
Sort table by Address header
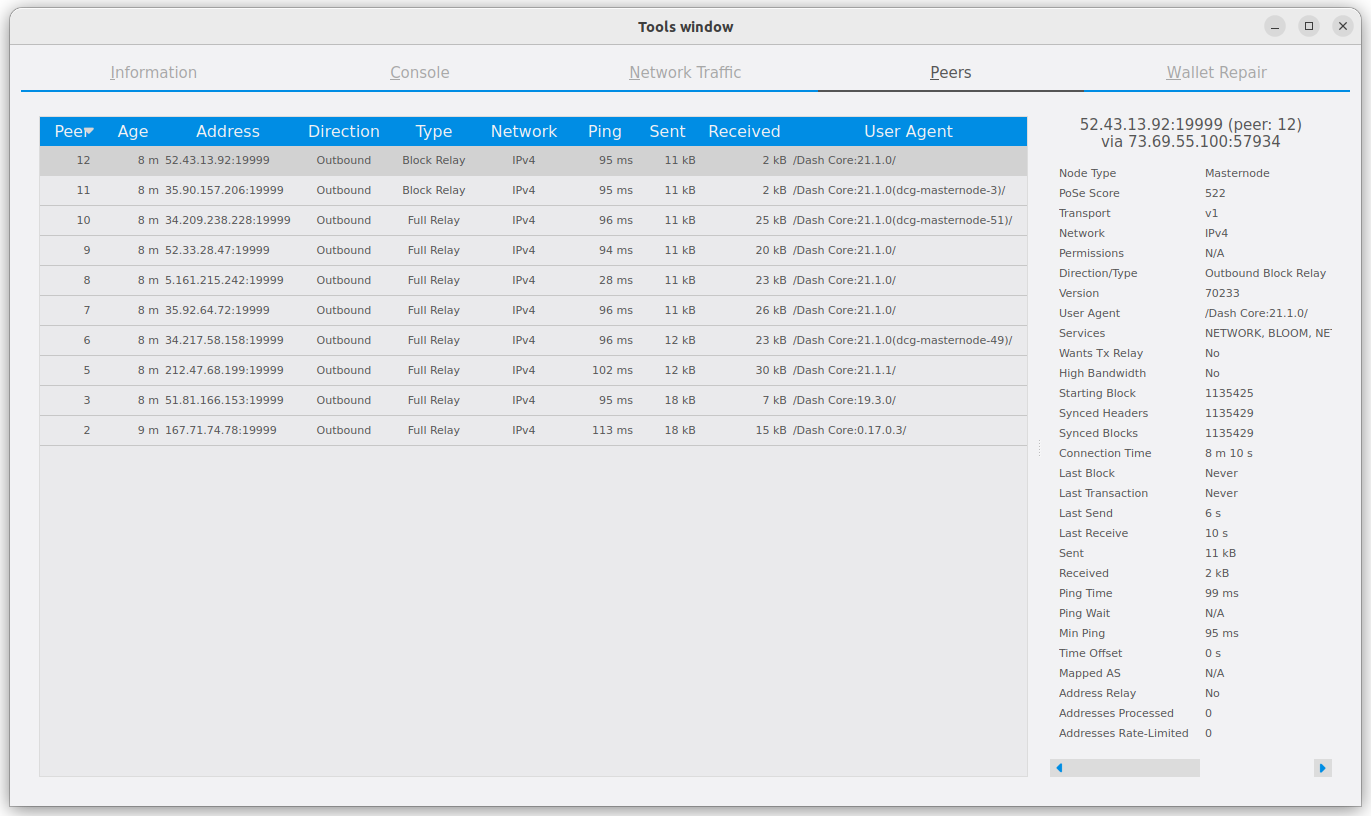[x=227, y=131]
